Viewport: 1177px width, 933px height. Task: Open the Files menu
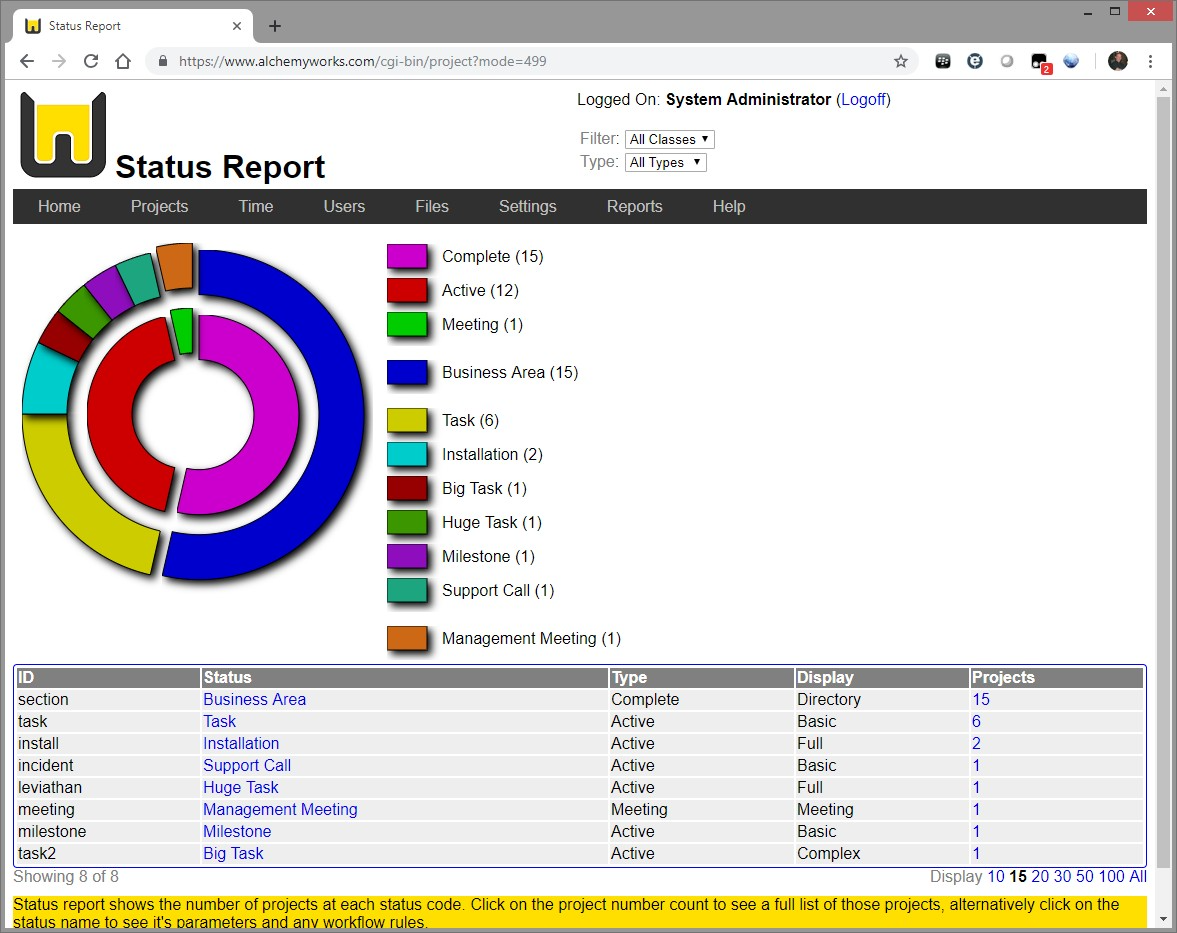click(432, 206)
